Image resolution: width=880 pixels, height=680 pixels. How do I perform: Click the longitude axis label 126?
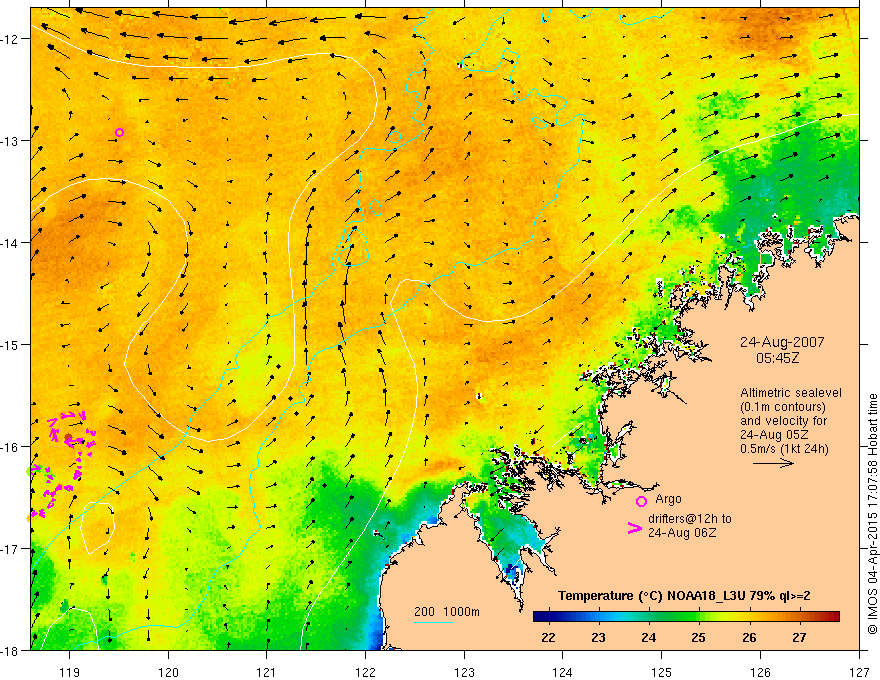(760, 672)
